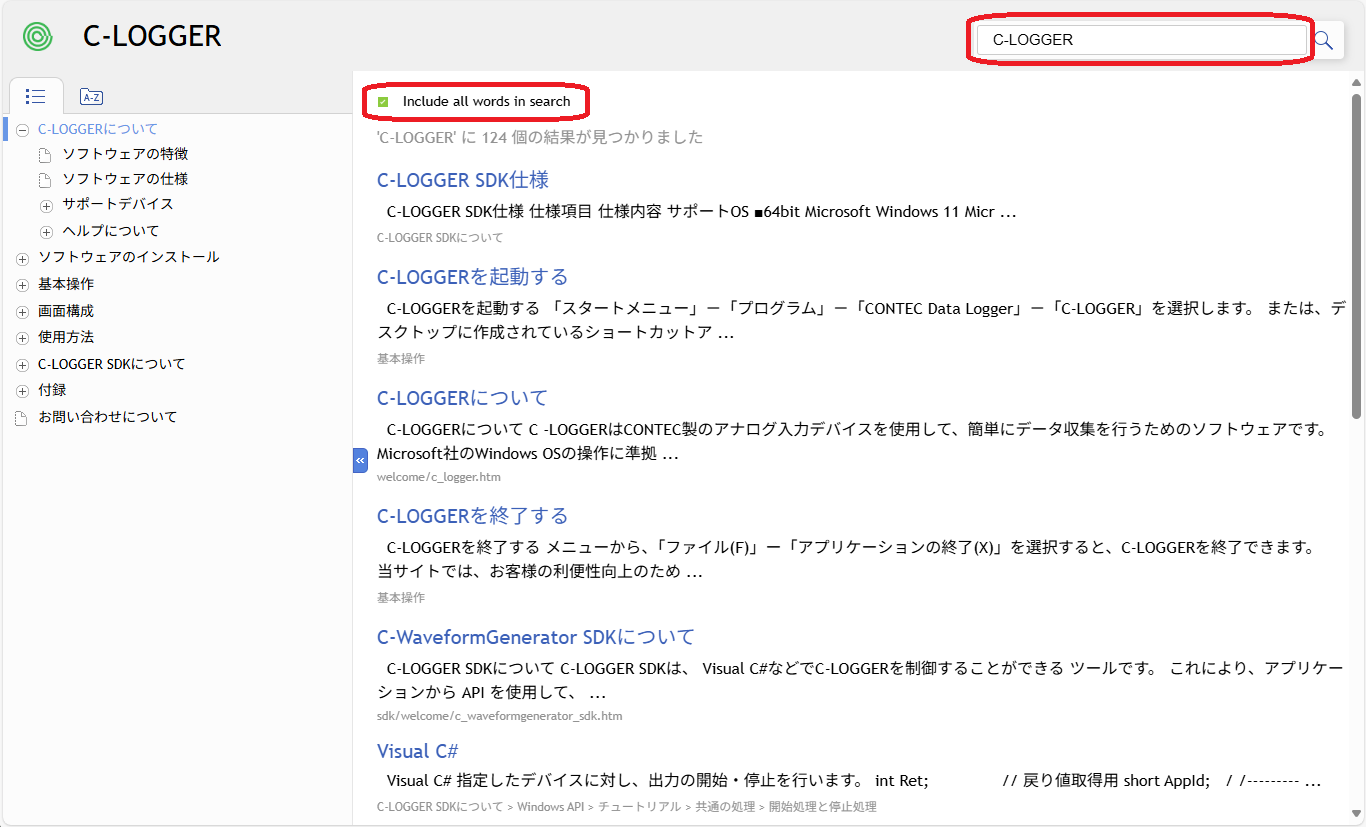Open the ソフトウェアの特徴 page icon
The image size is (1366, 827).
pos(45,155)
